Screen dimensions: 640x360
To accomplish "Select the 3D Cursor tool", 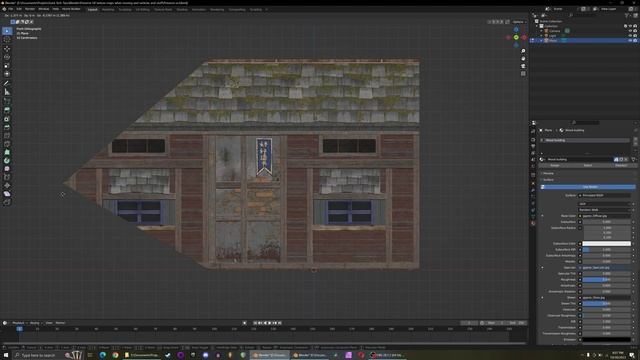I will tap(7, 40).
